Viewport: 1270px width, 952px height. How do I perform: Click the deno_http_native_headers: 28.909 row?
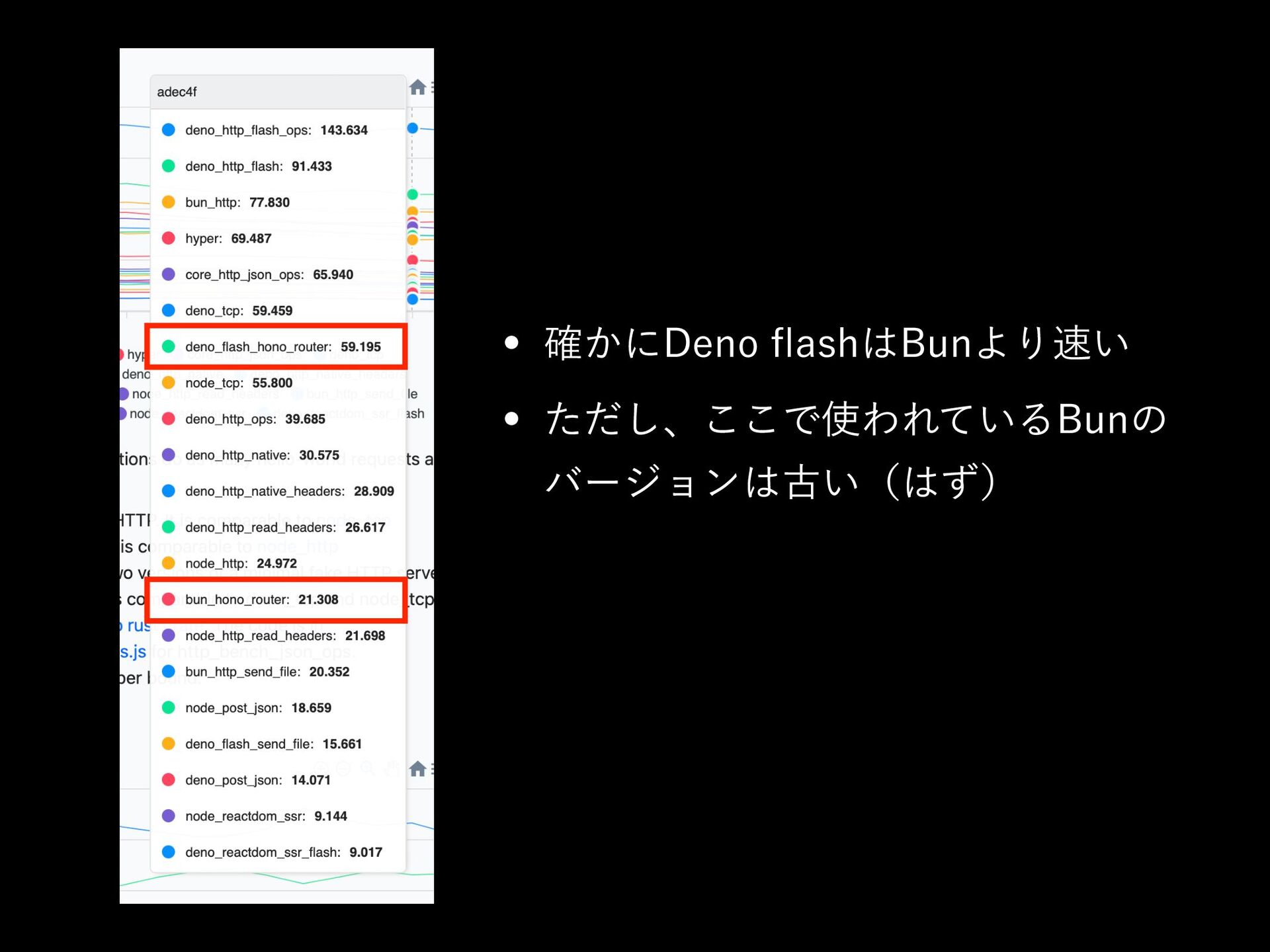(x=278, y=491)
